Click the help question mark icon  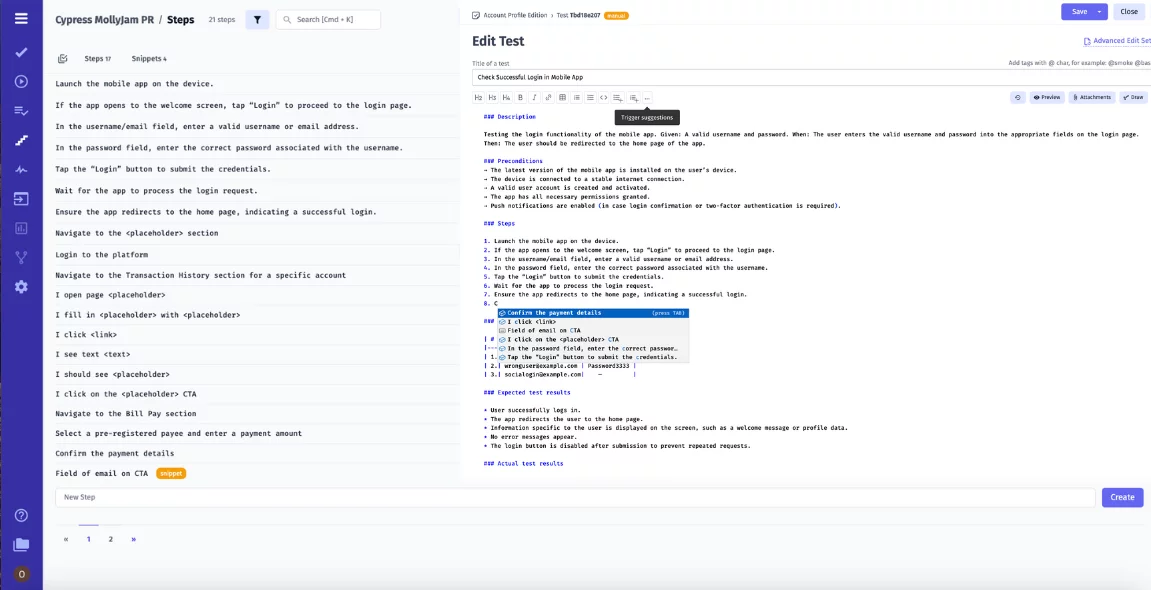pyautogui.click(x=21, y=516)
